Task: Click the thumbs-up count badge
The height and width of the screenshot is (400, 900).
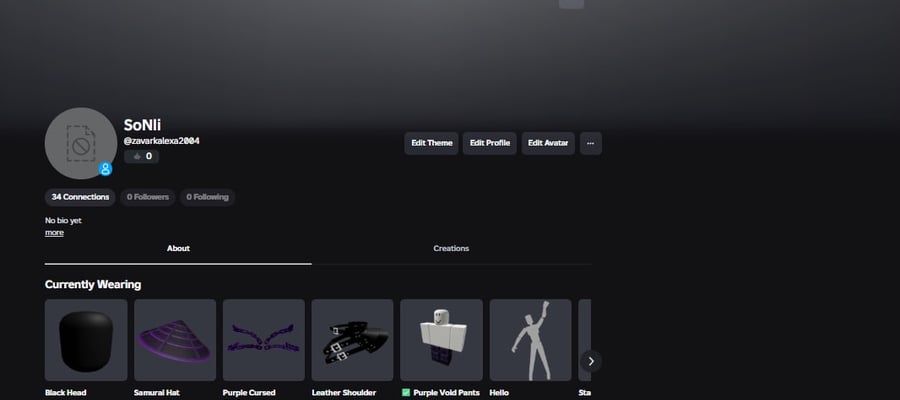Action: pyautogui.click(x=142, y=156)
